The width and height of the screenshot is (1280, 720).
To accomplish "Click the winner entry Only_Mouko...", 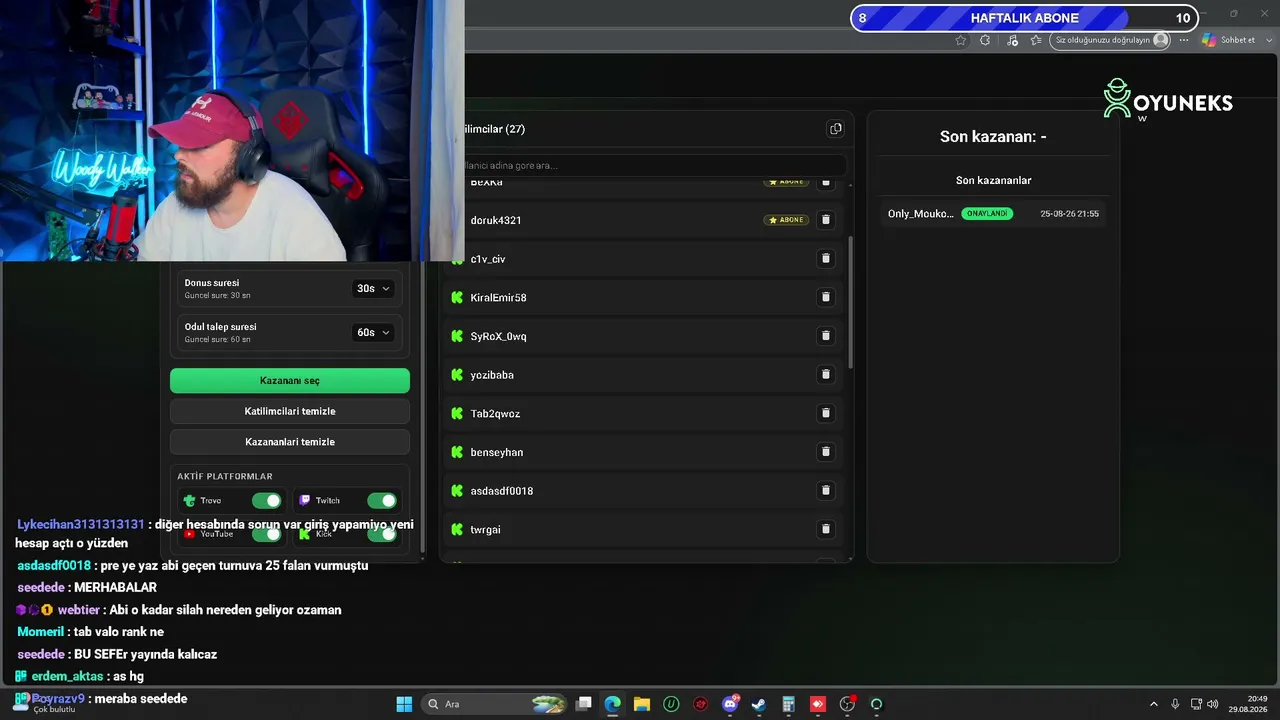I will [x=921, y=214].
